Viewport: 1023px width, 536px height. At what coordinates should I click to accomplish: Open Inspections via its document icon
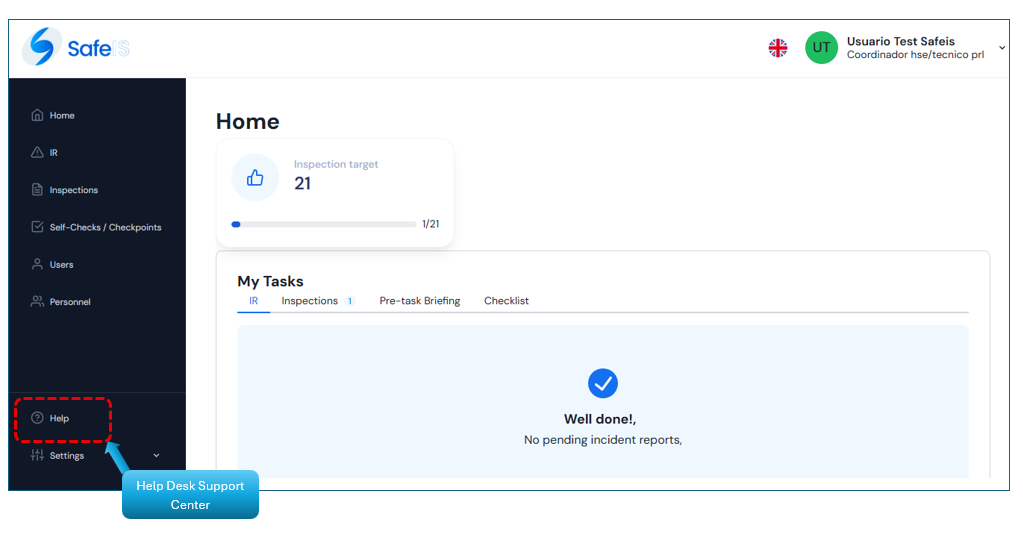(37, 190)
